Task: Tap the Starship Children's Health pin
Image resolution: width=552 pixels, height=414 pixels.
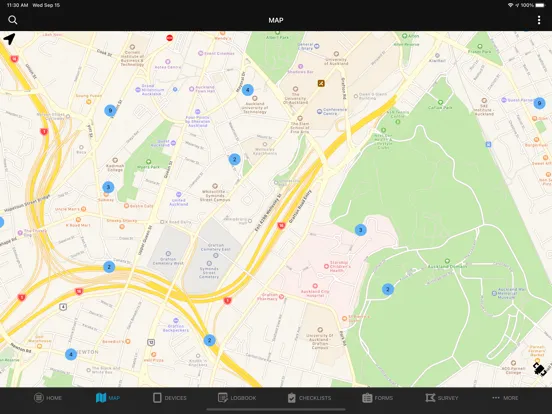Action: [x=326, y=266]
